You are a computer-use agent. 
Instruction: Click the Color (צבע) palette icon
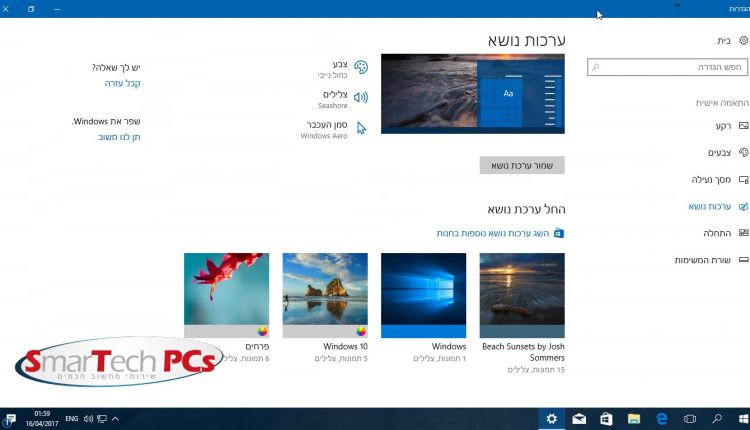(x=361, y=67)
